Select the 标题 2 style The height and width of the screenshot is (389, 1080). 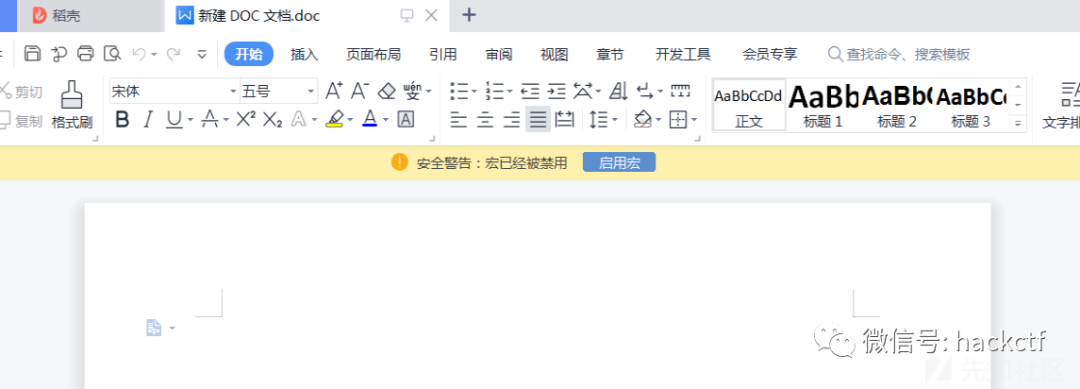(x=897, y=105)
